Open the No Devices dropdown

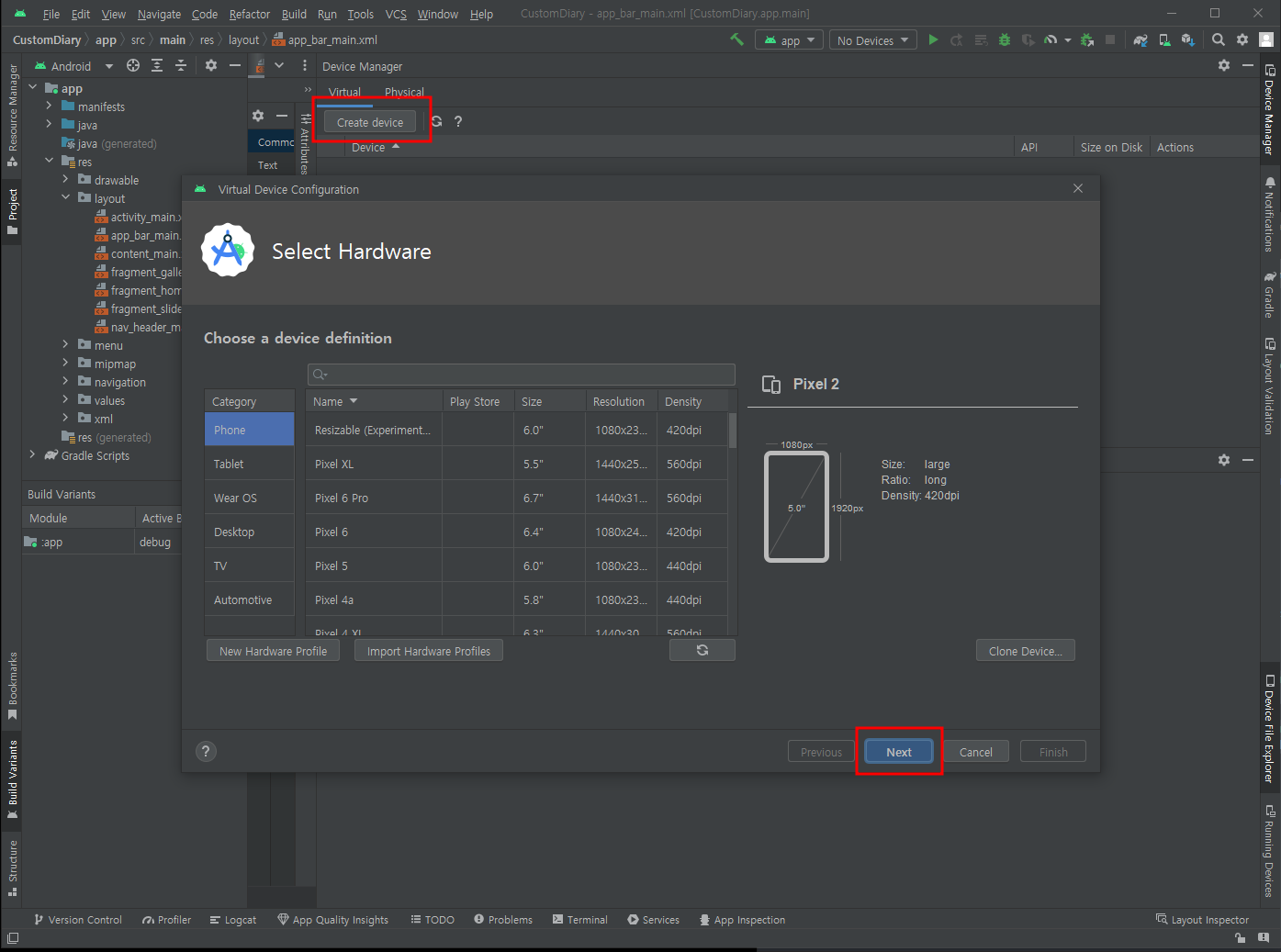click(x=873, y=40)
